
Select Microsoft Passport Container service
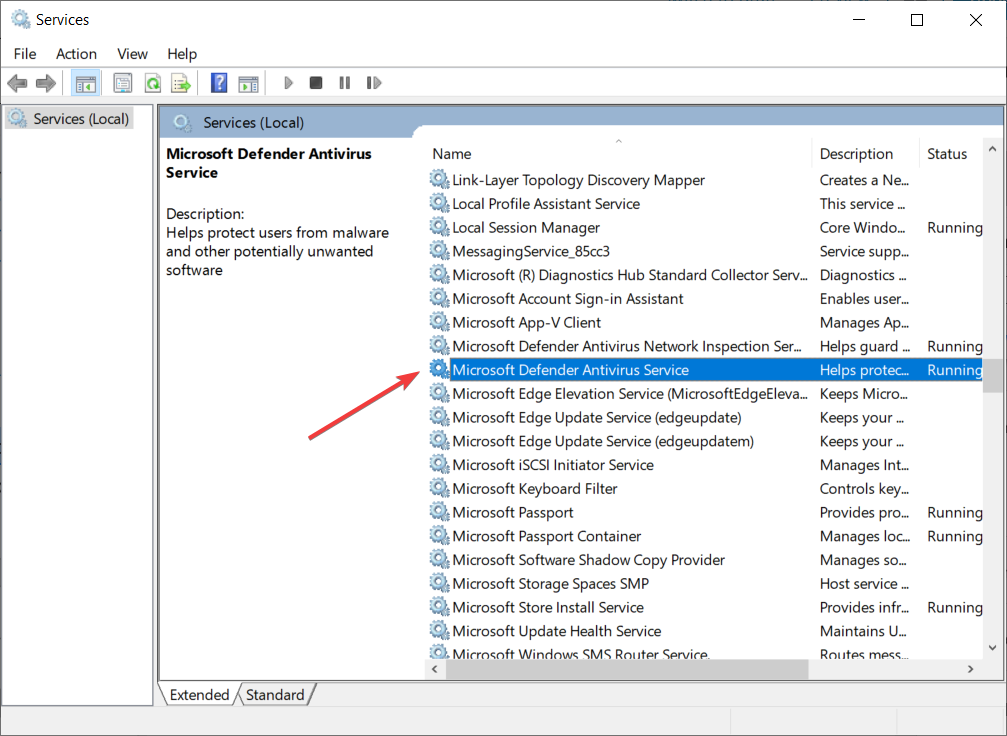(x=547, y=537)
